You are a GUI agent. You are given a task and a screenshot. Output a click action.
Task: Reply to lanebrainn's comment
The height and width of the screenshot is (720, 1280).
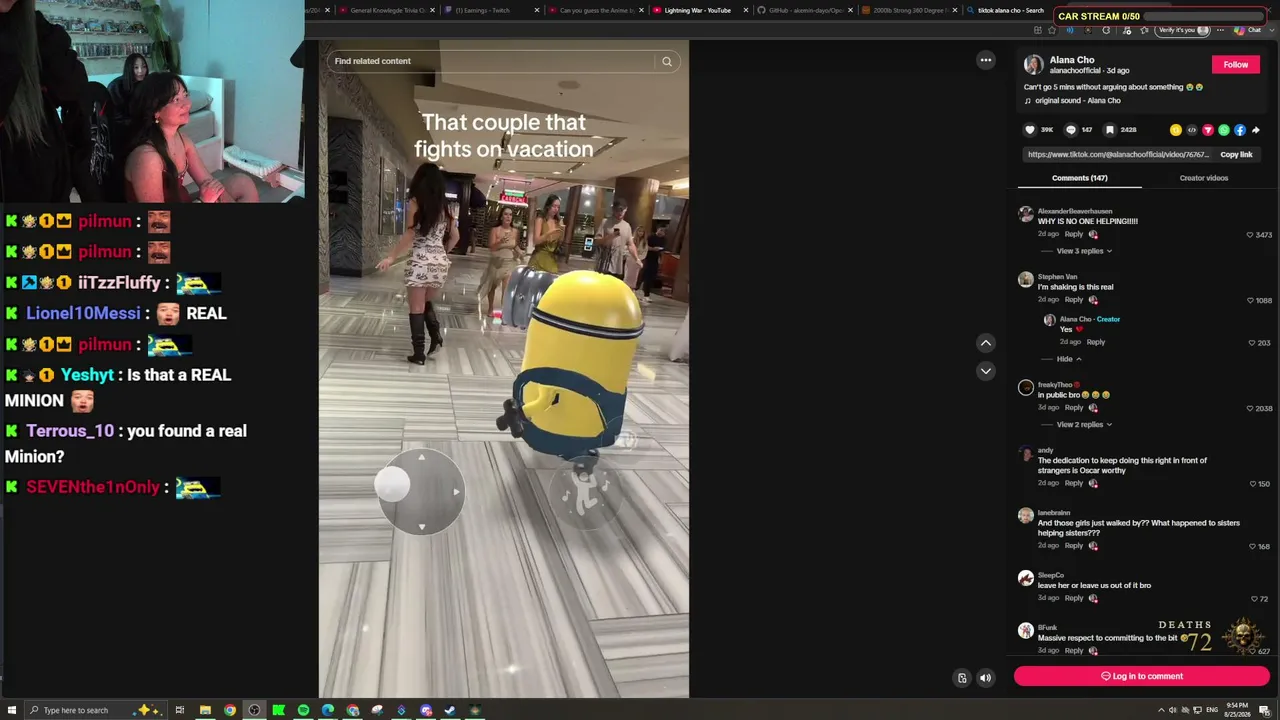pyautogui.click(x=1074, y=546)
